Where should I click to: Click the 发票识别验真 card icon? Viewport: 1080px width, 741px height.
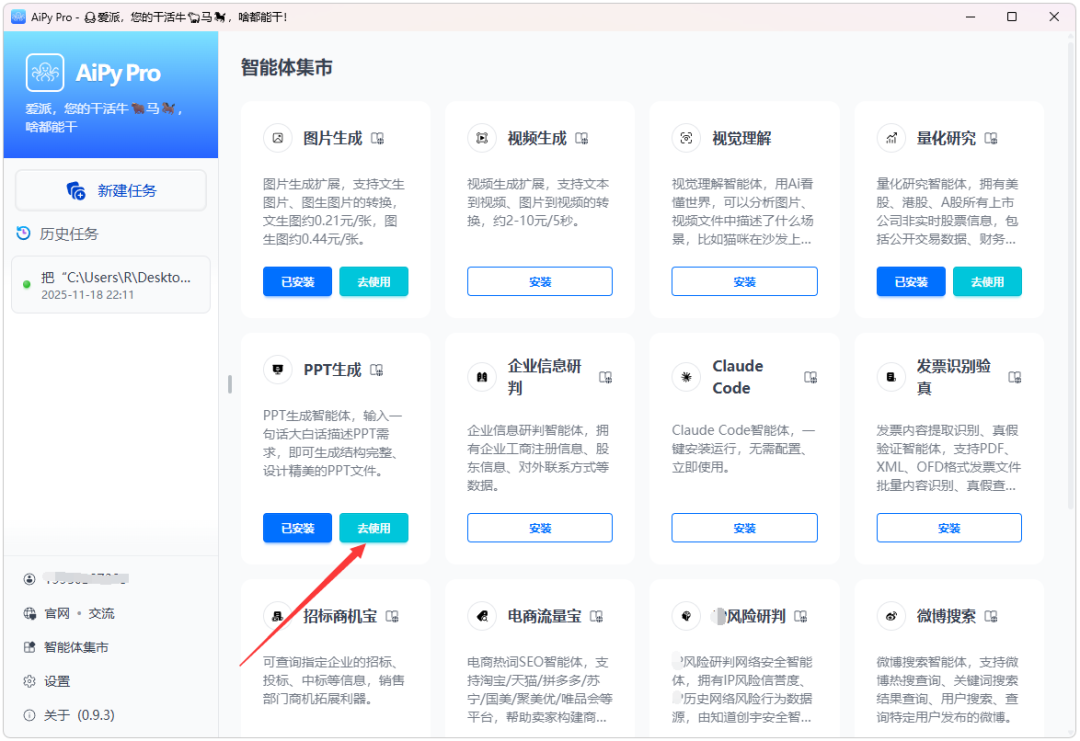[891, 377]
